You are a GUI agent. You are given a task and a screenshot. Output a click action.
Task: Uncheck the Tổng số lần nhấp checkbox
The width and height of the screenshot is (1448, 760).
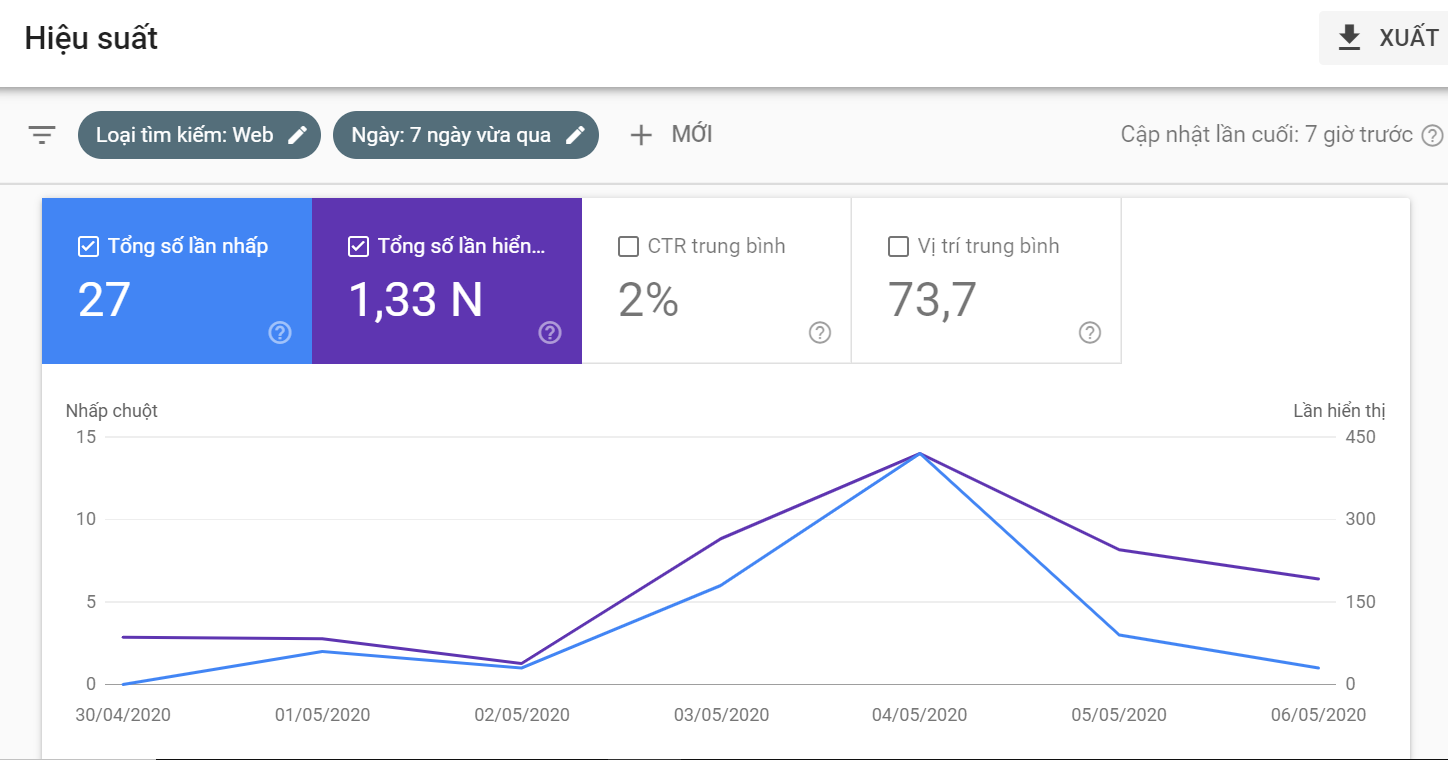(88, 246)
